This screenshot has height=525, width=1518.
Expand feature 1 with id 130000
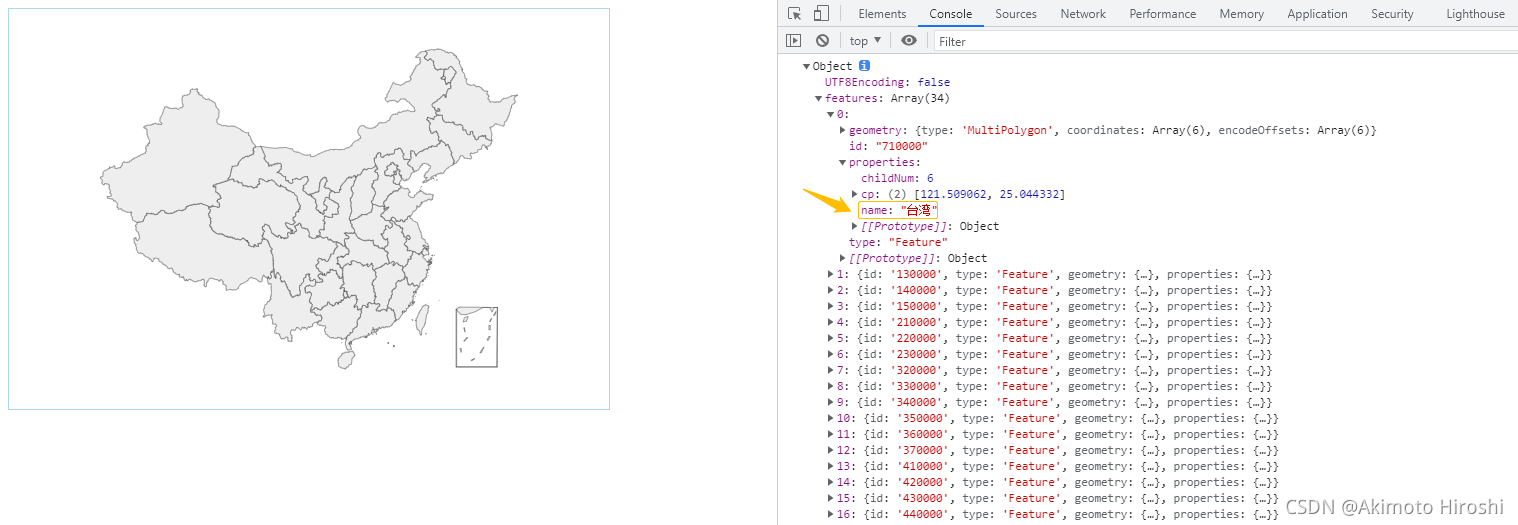pos(831,274)
